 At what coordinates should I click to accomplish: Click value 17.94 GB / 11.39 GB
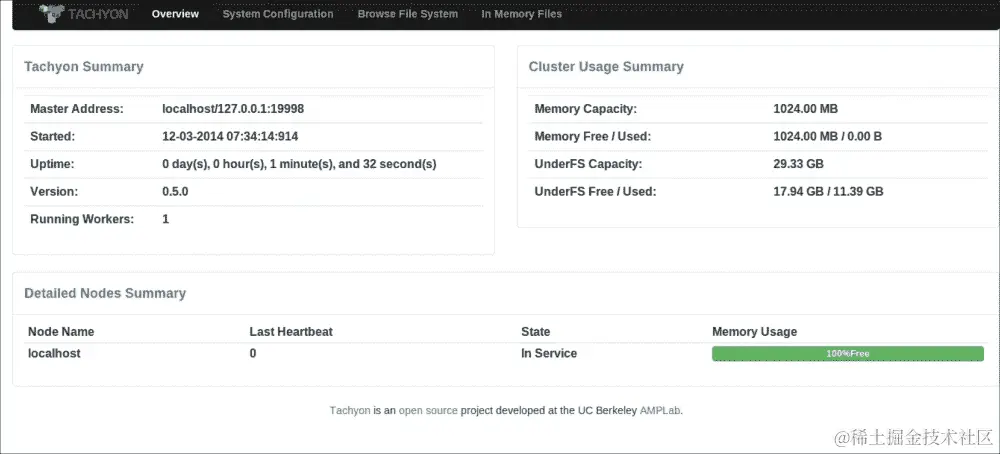point(828,191)
